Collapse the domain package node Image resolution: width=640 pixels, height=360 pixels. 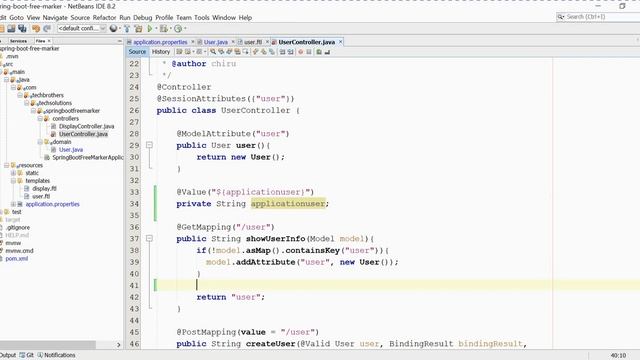click(x=40, y=142)
